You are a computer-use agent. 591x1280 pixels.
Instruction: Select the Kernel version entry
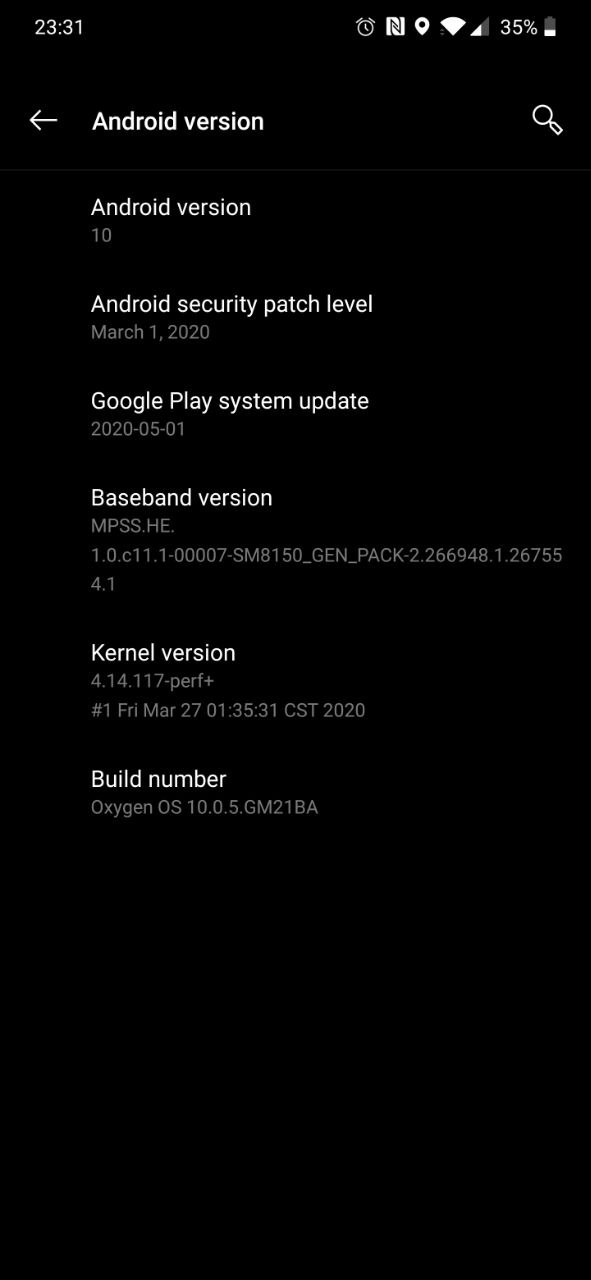pos(295,680)
